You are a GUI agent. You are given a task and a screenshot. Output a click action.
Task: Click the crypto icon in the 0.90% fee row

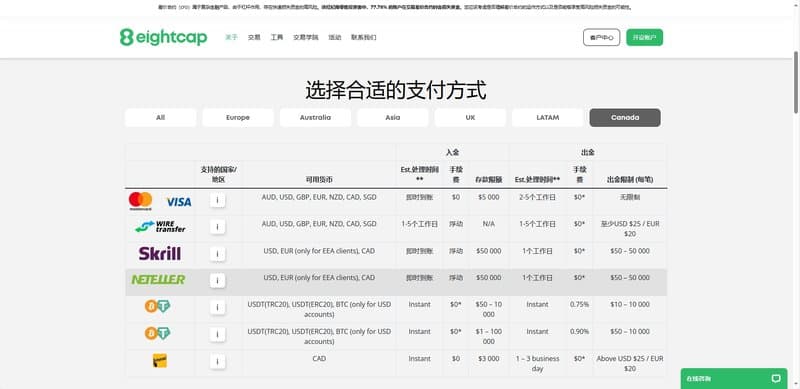(x=157, y=333)
